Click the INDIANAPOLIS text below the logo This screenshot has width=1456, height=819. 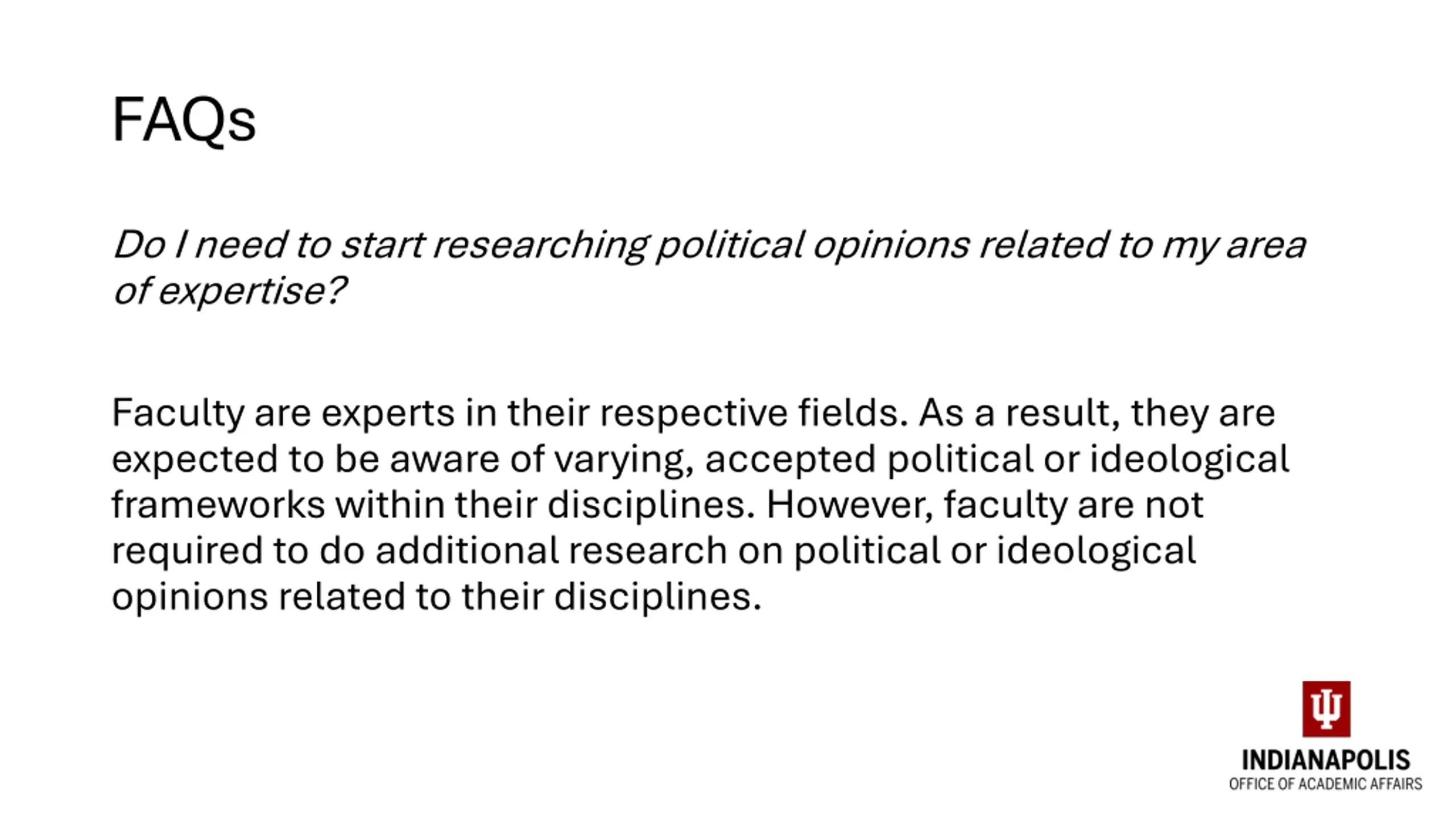pos(1326,760)
